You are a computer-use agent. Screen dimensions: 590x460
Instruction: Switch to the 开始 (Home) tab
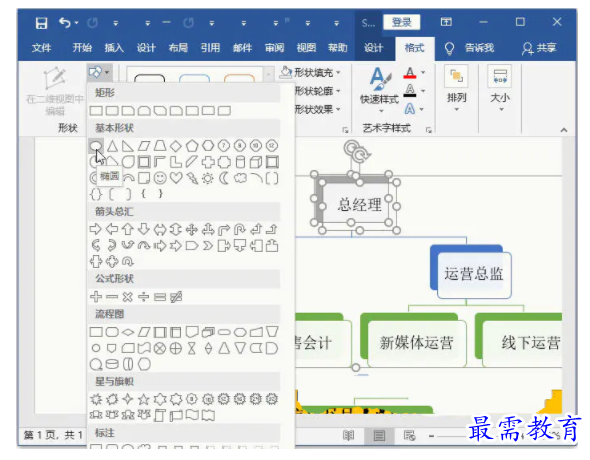click(x=82, y=48)
